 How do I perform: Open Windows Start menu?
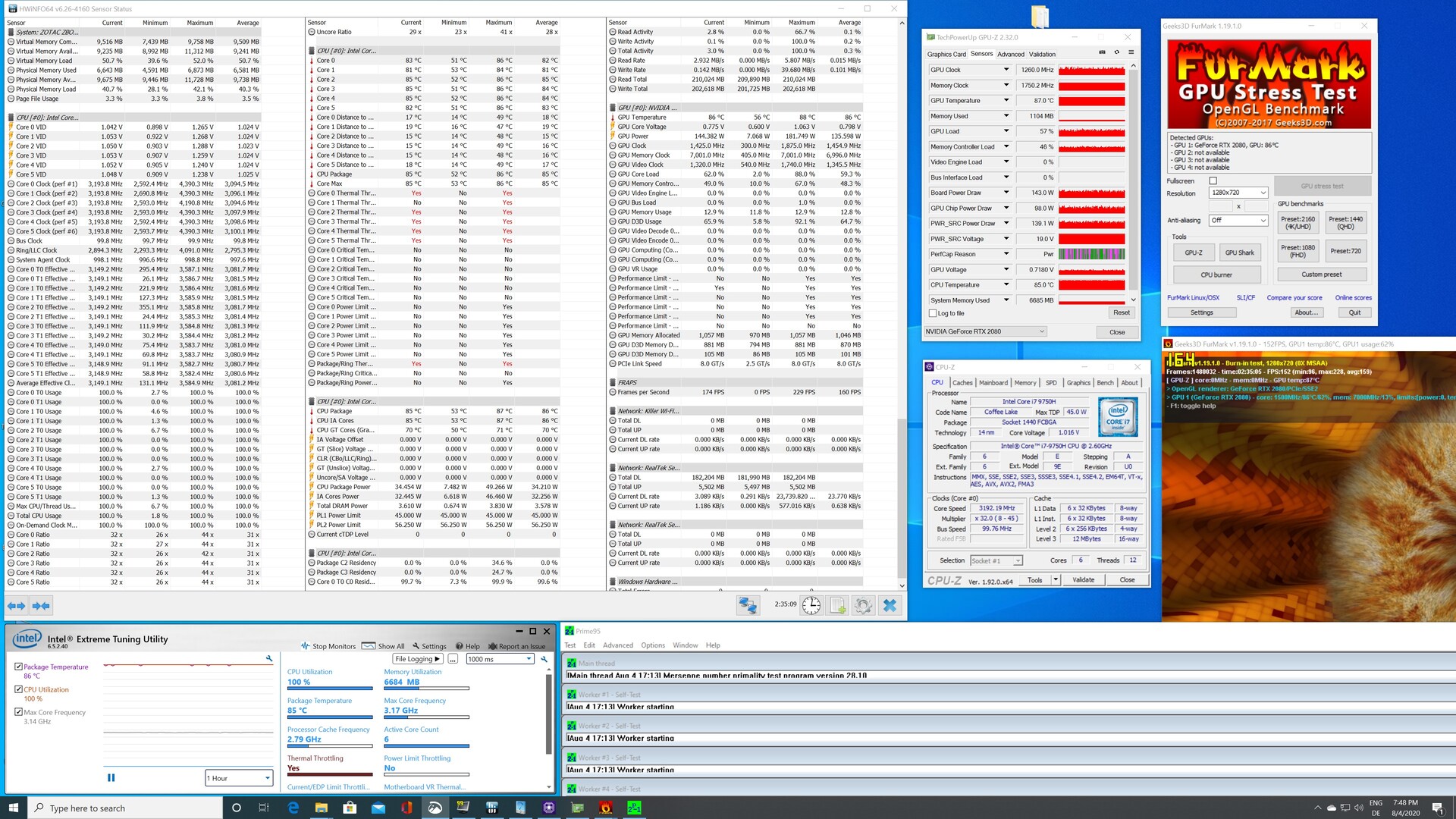pyautogui.click(x=13, y=808)
